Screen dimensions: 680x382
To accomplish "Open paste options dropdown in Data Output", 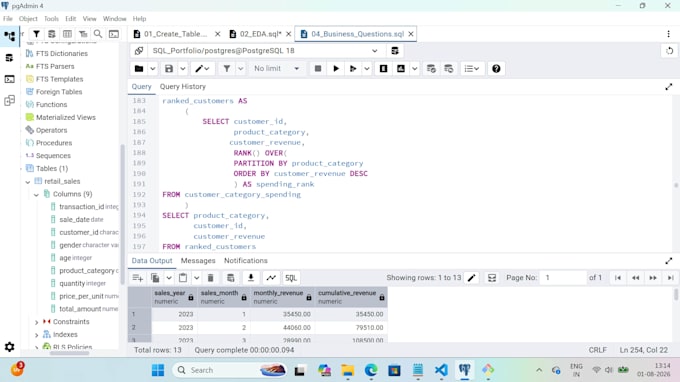I will 196,278.
